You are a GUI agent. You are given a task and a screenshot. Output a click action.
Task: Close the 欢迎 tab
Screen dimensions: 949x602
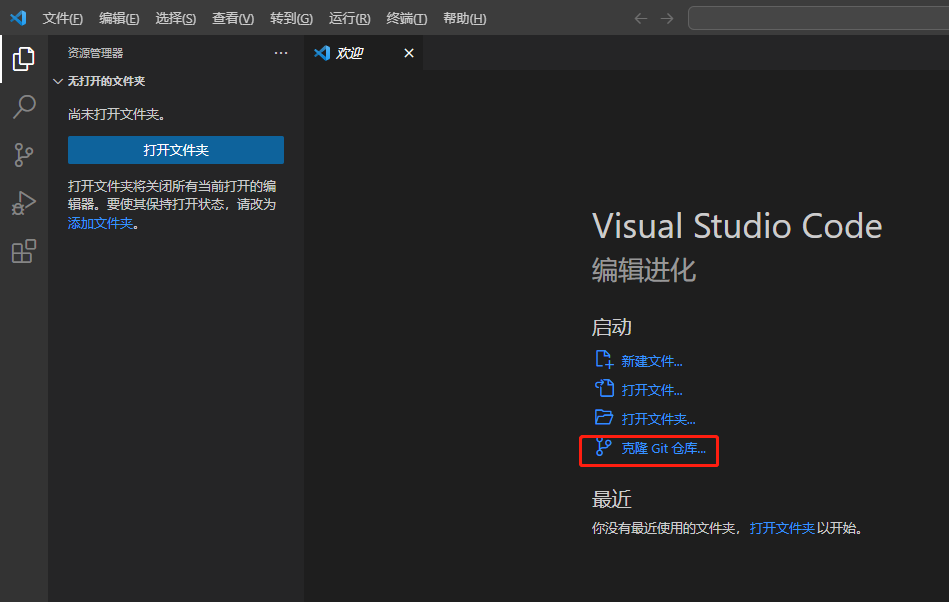[409, 53]
